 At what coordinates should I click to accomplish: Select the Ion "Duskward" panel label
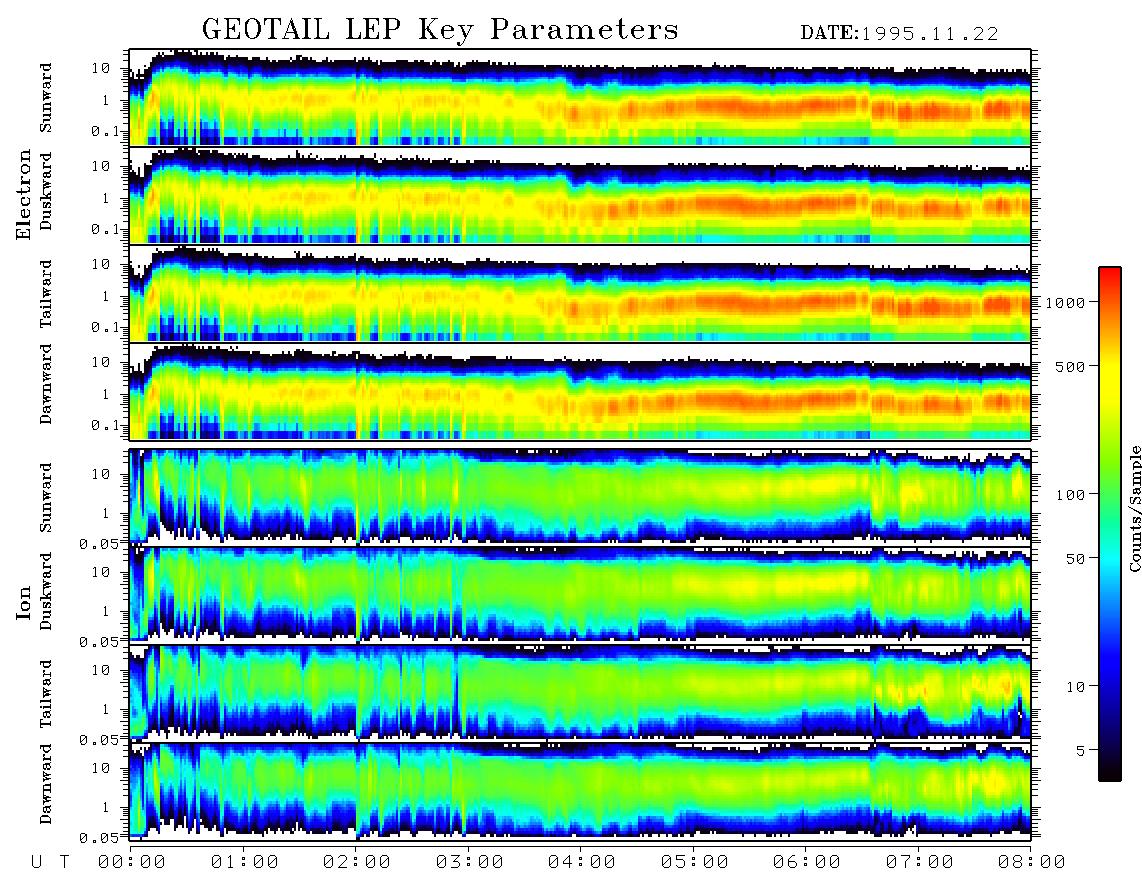point(46,592)
